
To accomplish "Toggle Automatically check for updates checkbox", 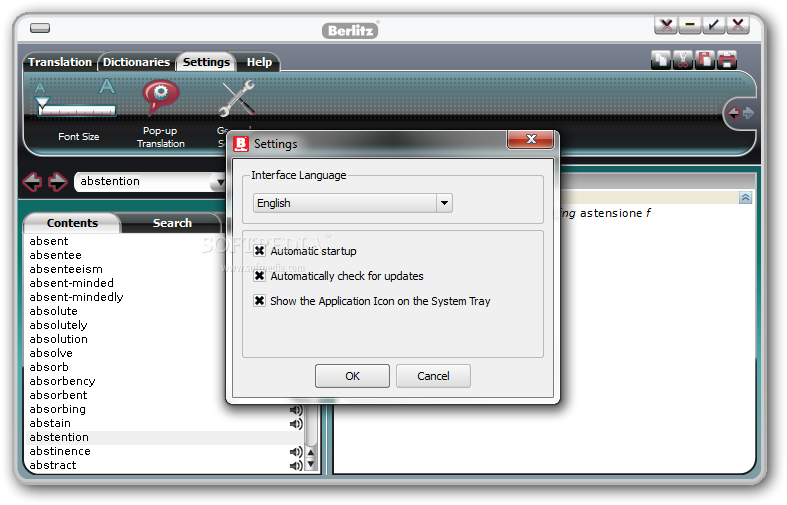I will (x=259, y=276).
